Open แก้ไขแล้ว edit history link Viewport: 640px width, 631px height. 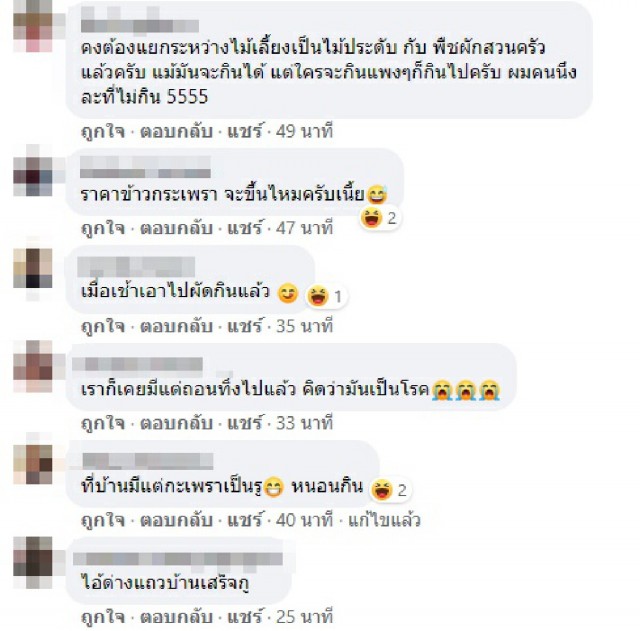coord(384,520)
